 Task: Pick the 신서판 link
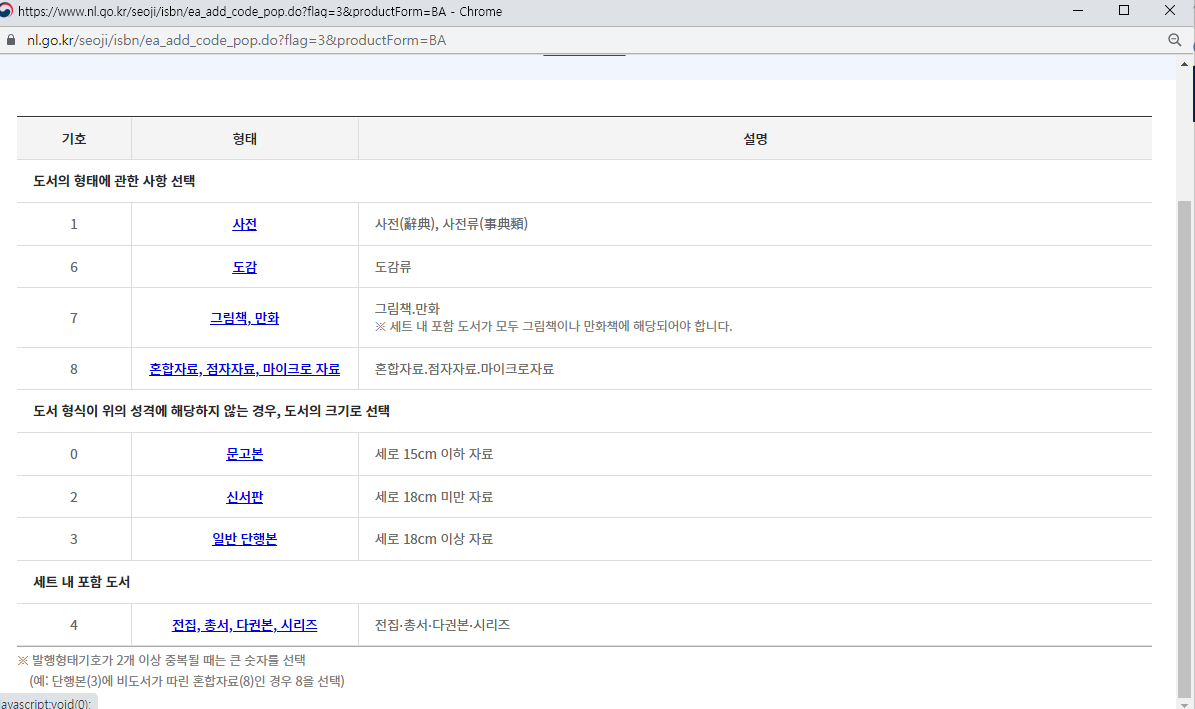click(x=245, y=497)
